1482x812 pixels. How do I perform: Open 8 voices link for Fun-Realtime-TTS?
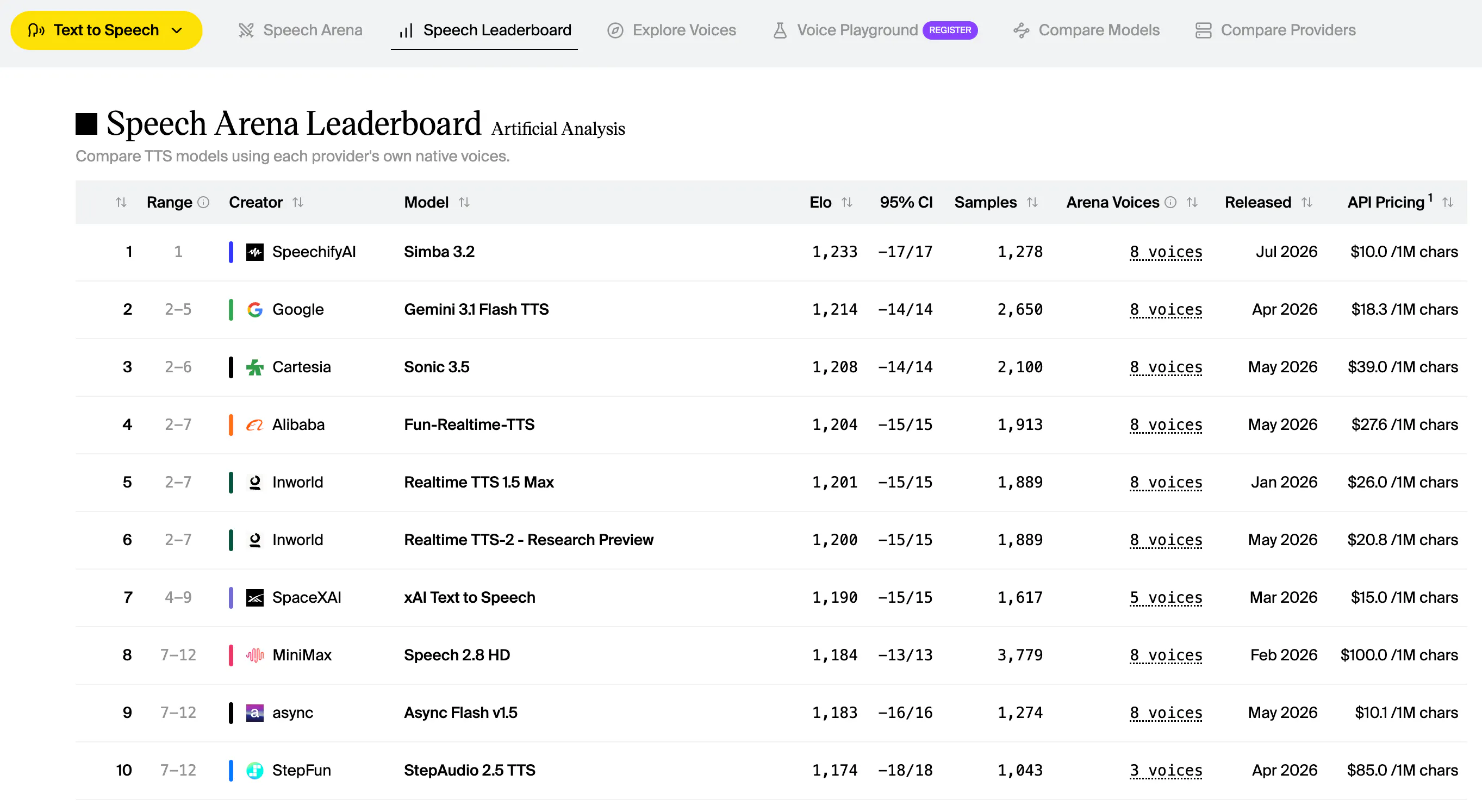(x=1166, y=424)
